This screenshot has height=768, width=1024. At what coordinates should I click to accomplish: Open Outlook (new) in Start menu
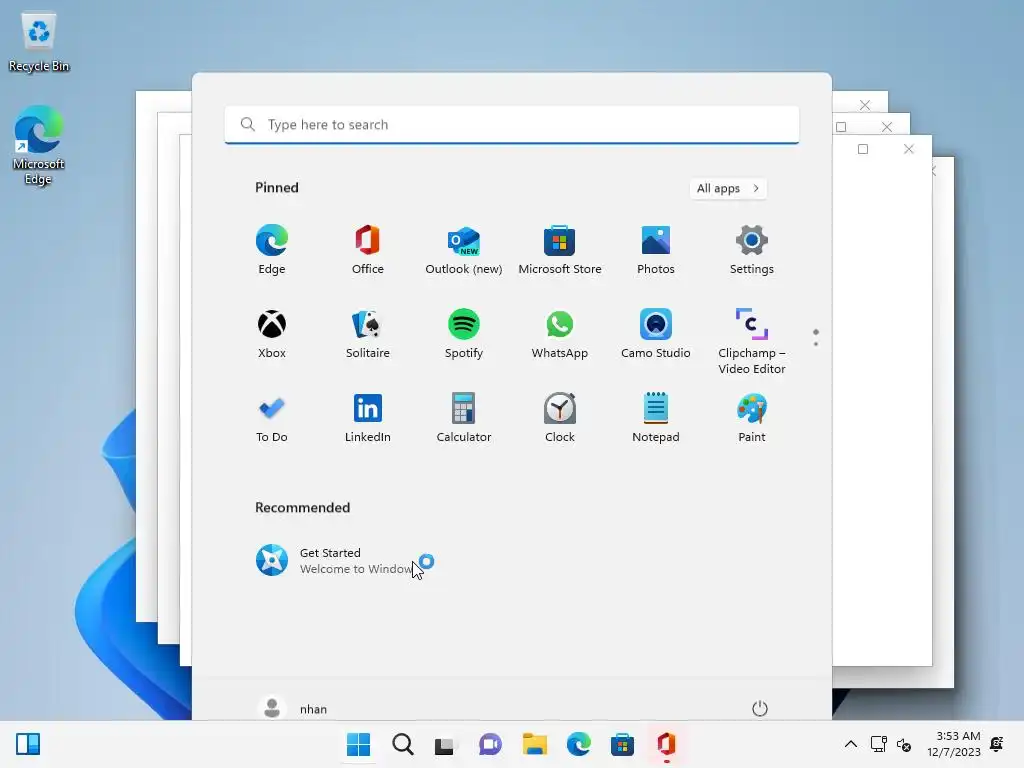point(464,249)
